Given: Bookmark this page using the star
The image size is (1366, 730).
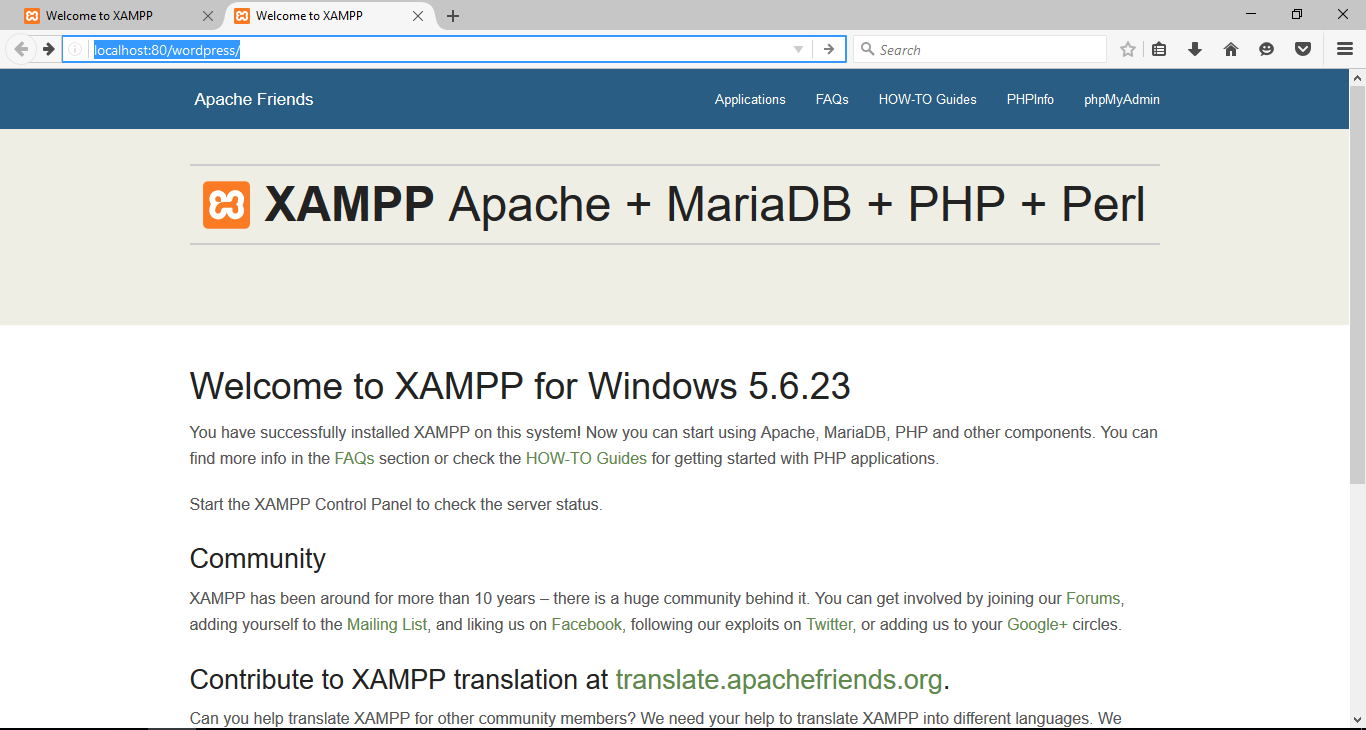Looking at the screenshot, I should (1127, 48).
